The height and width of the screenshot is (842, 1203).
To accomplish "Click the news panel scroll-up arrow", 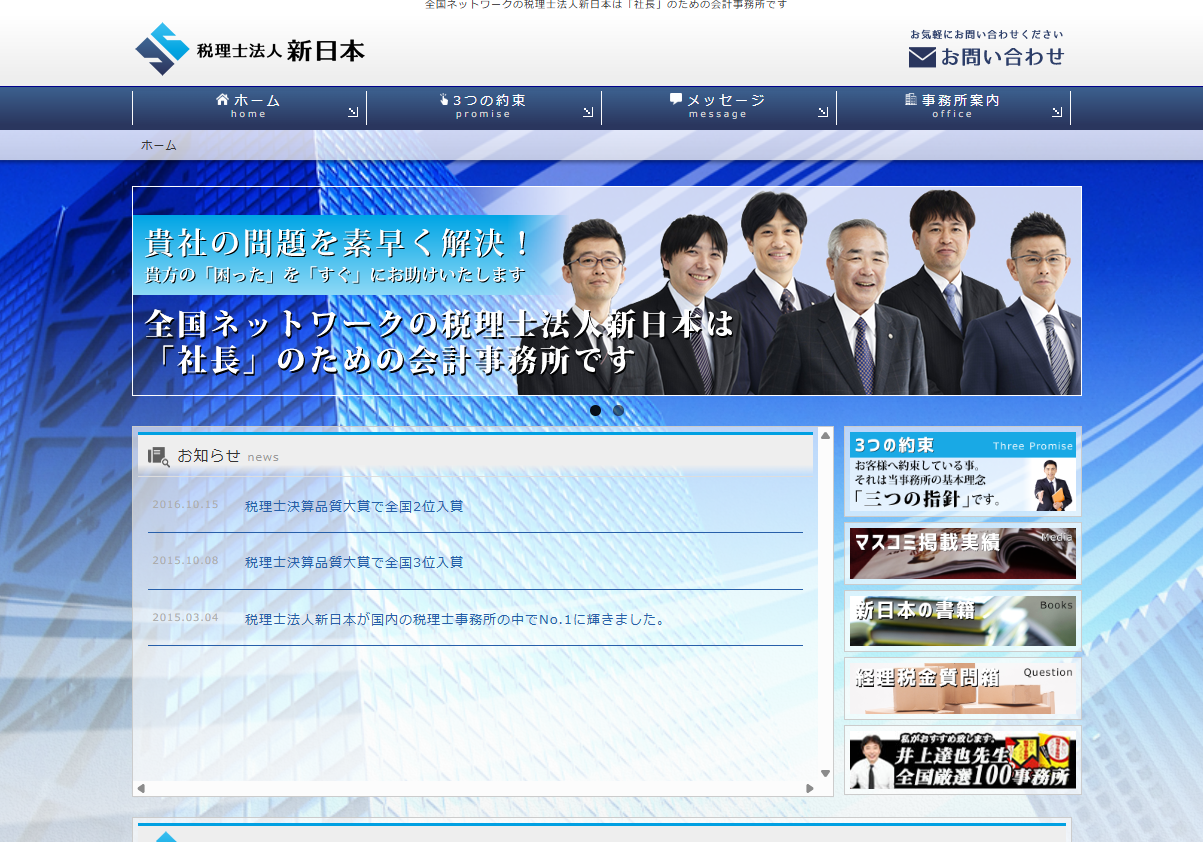I will pos(825,435).
